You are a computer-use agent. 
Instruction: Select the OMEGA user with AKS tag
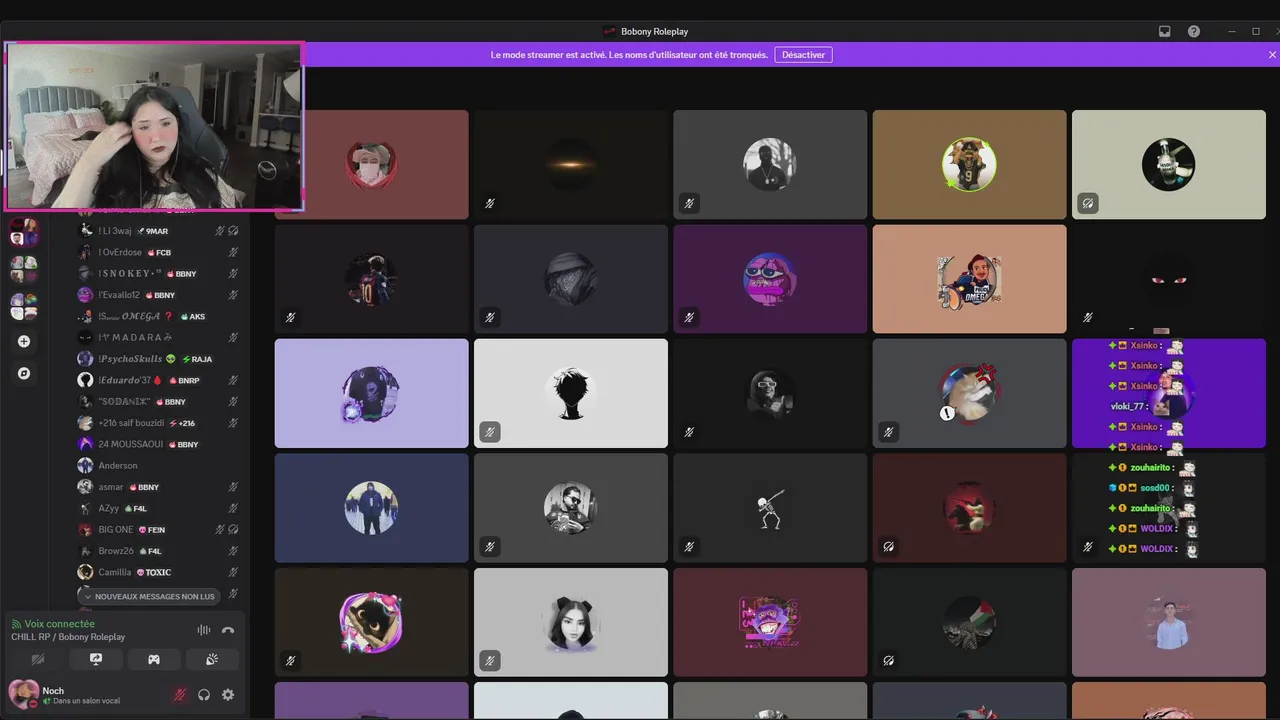(x=158, y=316)
